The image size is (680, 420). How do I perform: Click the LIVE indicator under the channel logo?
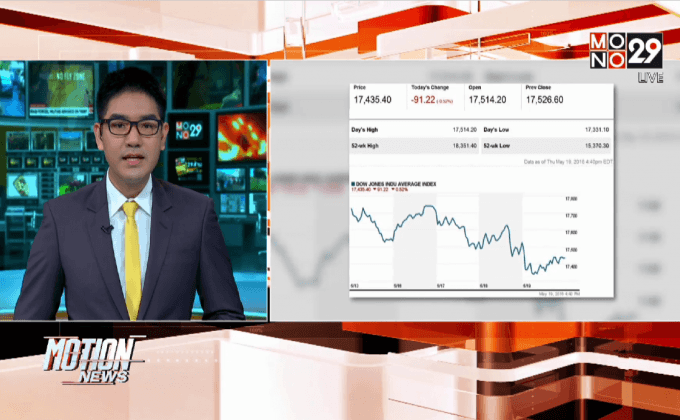click(650, 78)
